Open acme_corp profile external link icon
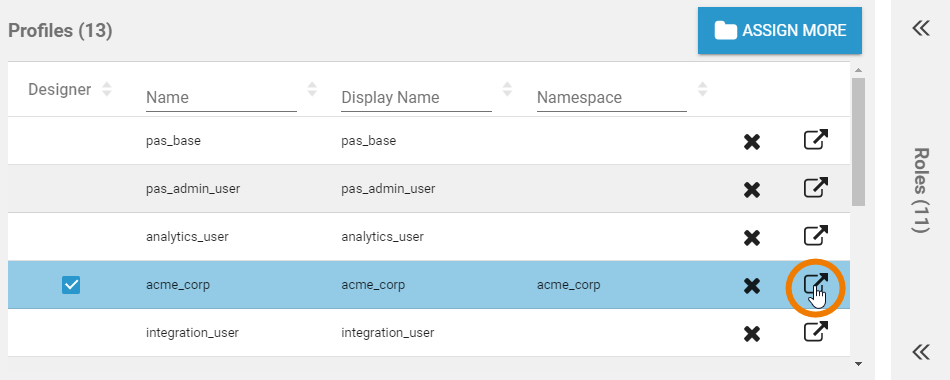Viewport: 950px width, 380px height. 815,284
